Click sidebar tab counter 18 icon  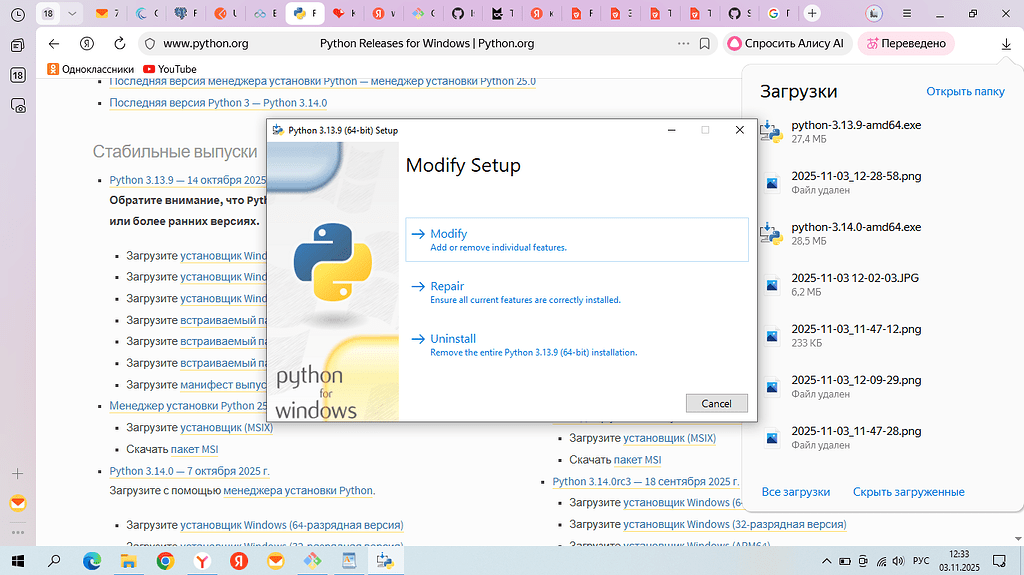(18, 75)
